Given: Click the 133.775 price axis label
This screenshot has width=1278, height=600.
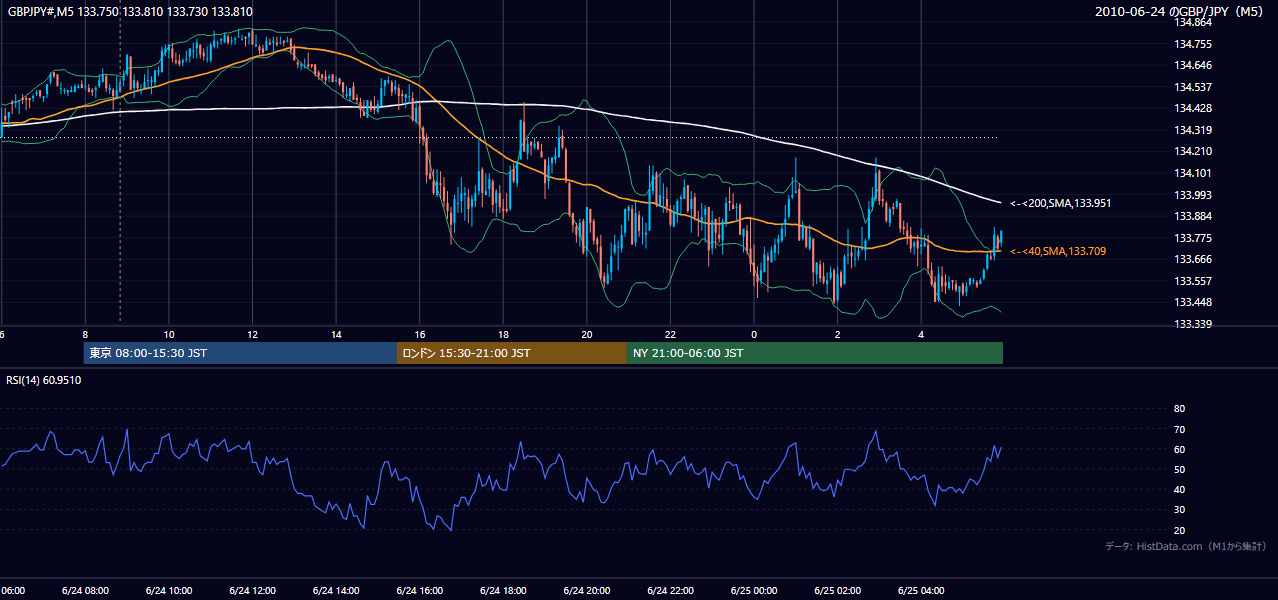Looking at the screenshot, I should point(1194,238).
